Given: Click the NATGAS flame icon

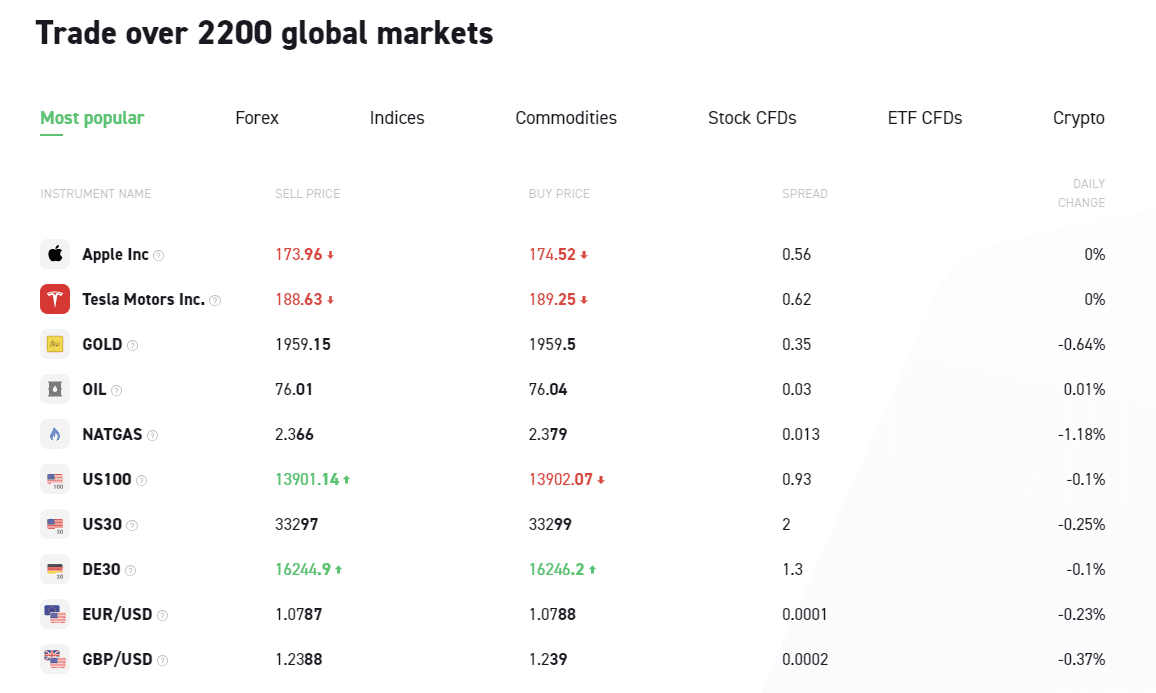Looking at the screenshot, I should [x=55, y=434].
